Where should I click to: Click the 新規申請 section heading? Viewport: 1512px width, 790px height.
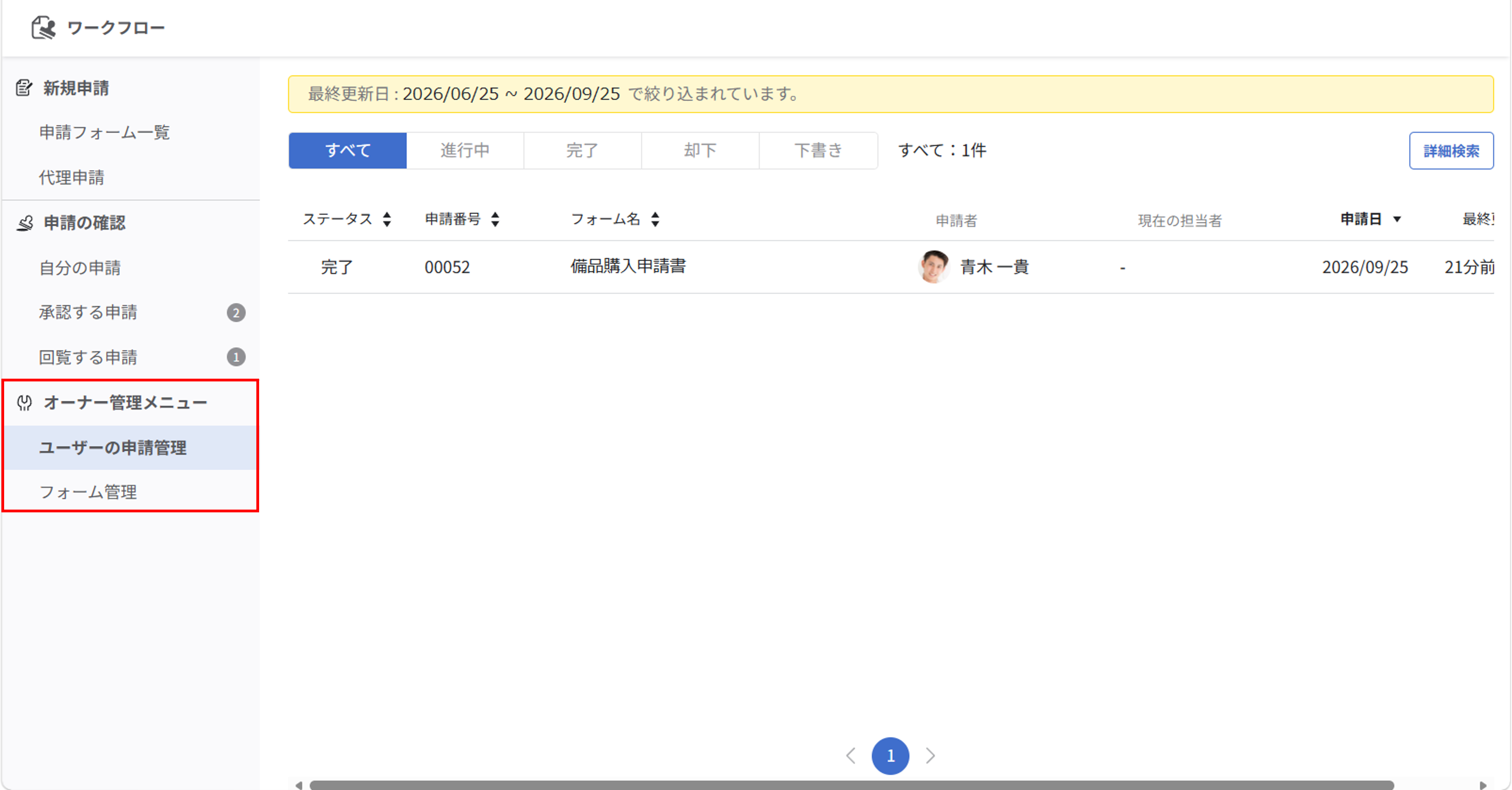76,88
